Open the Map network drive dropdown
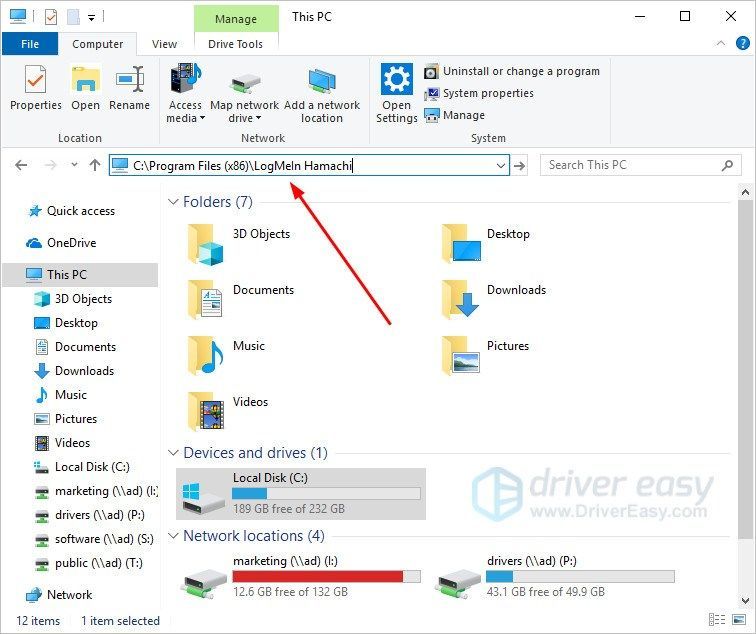Viewport: 756px width, 634px height. 244,94
